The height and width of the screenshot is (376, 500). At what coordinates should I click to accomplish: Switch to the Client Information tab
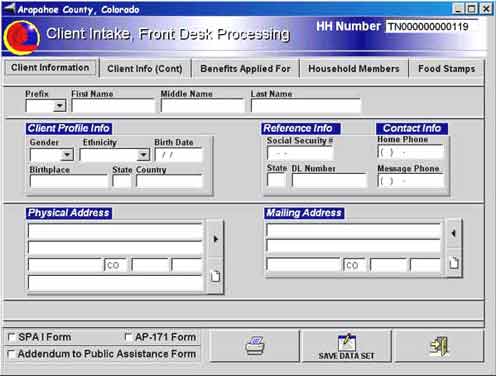[50, 68]
